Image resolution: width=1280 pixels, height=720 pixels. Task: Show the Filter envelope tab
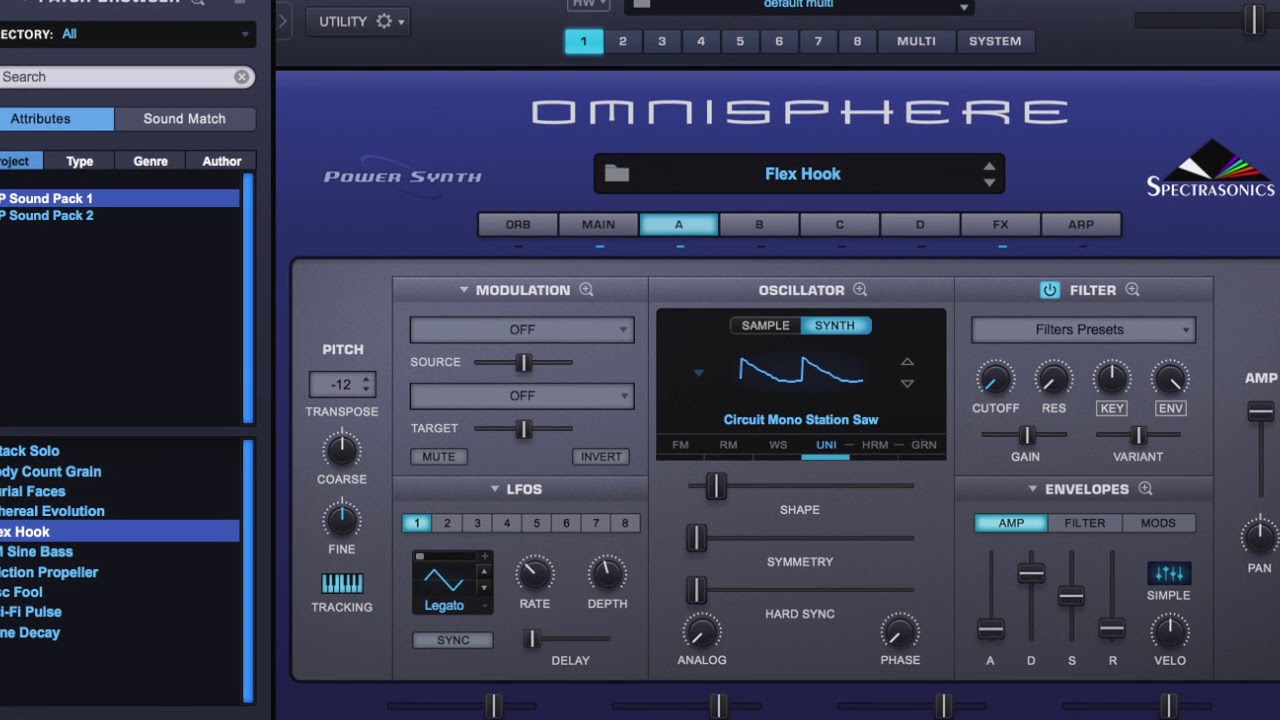(1085, 523)
